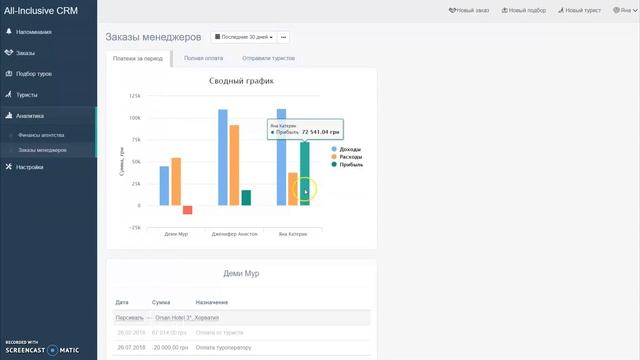Click Дженифер Анистон's blue income bar
This screenshot has width=640, height=360.
(223, 157)
